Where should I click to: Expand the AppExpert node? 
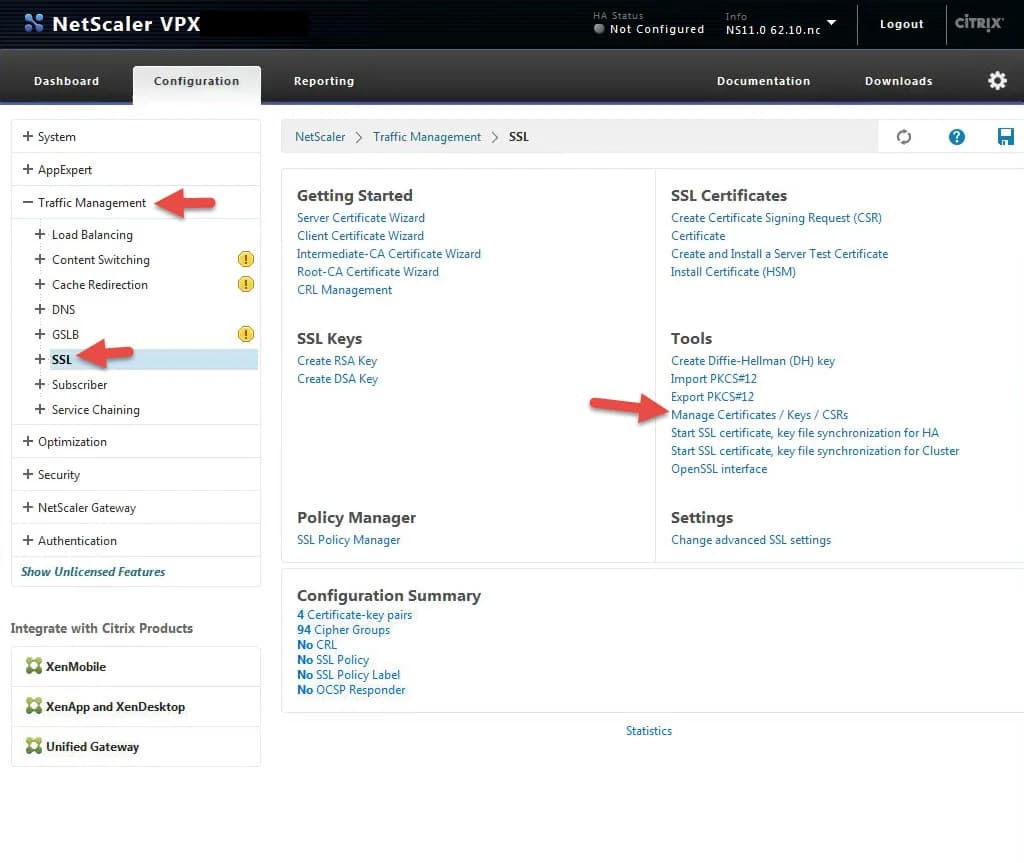(x=27, y=169)
